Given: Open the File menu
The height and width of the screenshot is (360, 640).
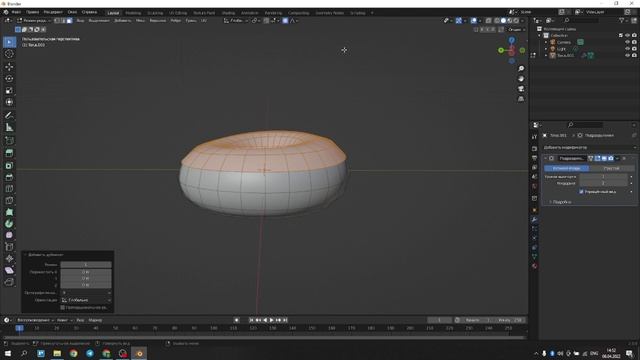Looking at the screenshot, I should click(16, 12).
